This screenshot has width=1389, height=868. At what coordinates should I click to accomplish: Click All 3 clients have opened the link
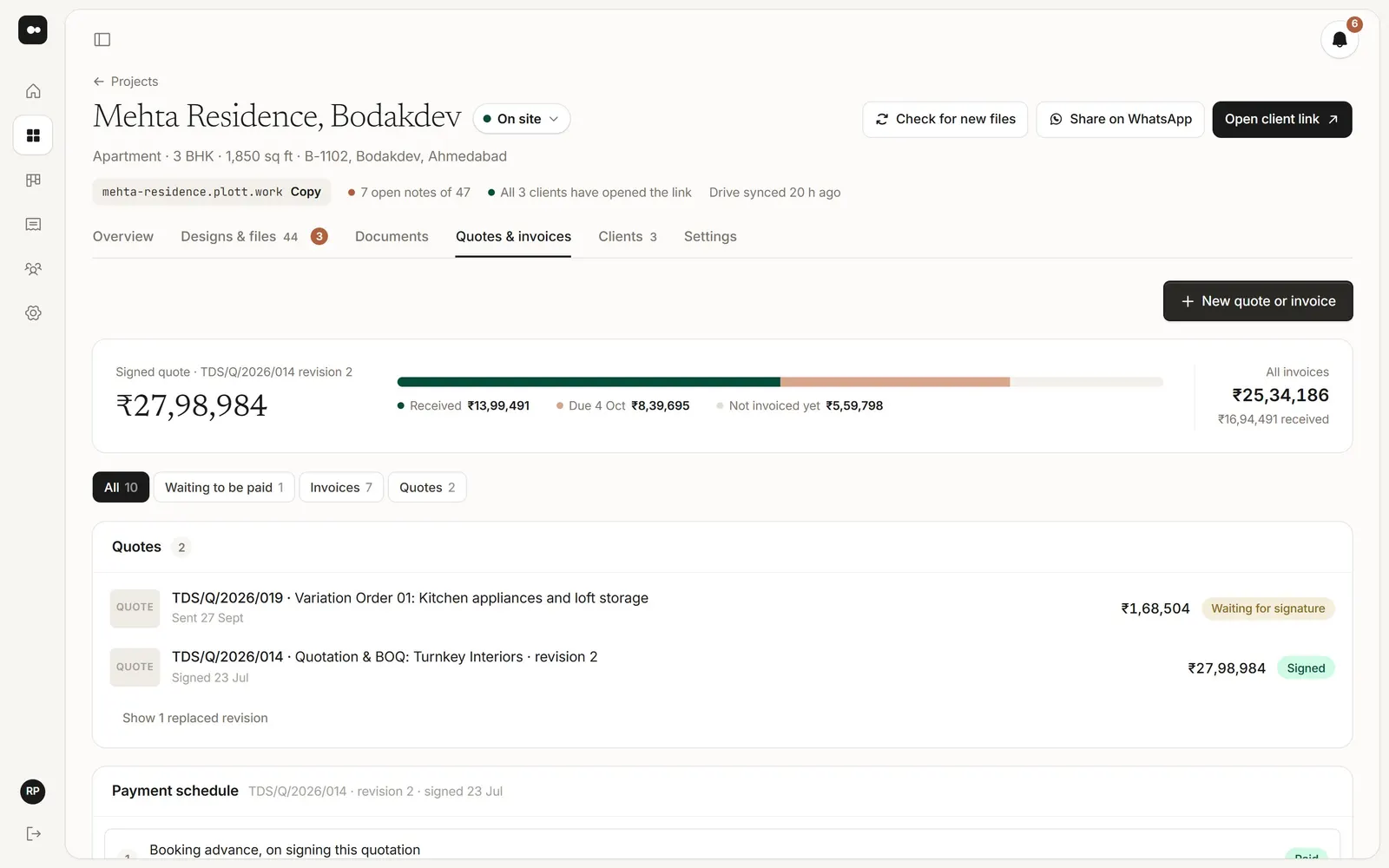pos(589,193)
